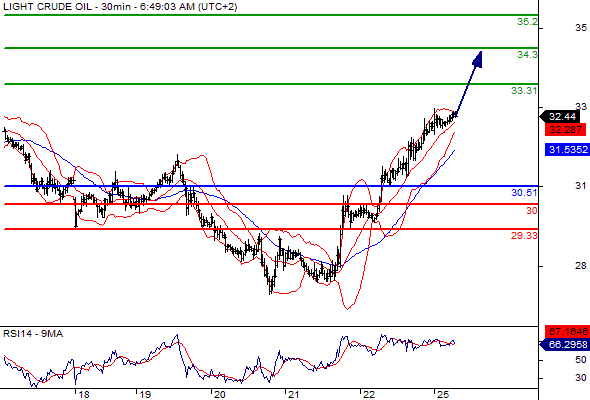The width and height of the screenshot is (590, 400).
Task: Click the 28 price axis tick label
Action: click(x=581, y=266)
